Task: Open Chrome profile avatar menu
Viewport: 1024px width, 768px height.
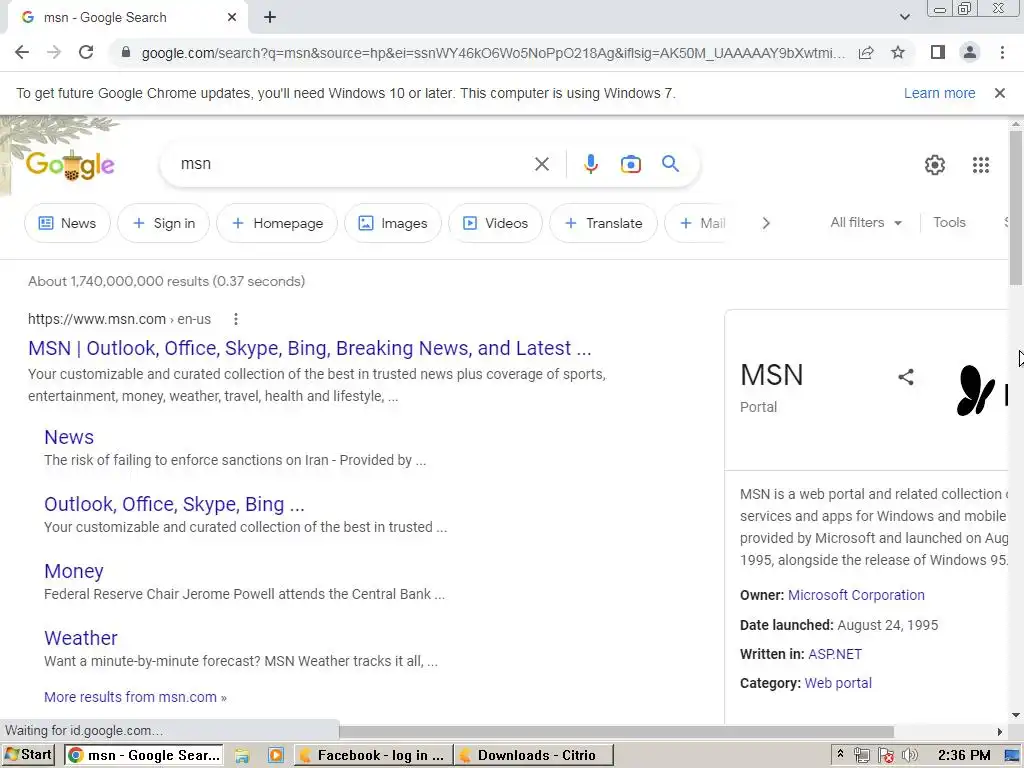Action: [x=970, y=52]
